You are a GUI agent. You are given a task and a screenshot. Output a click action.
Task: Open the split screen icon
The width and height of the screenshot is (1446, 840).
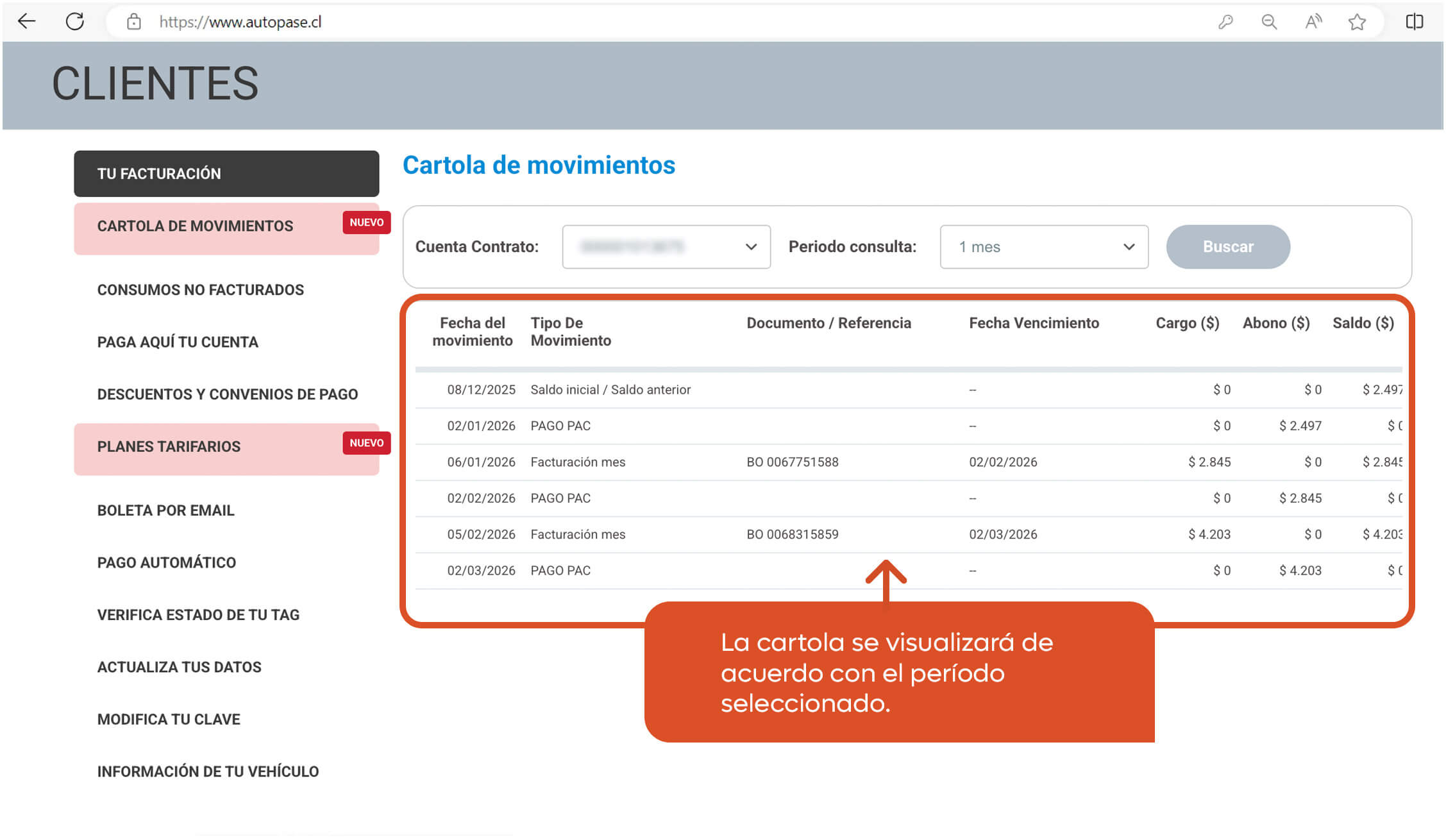click(x=1414, y=22)
